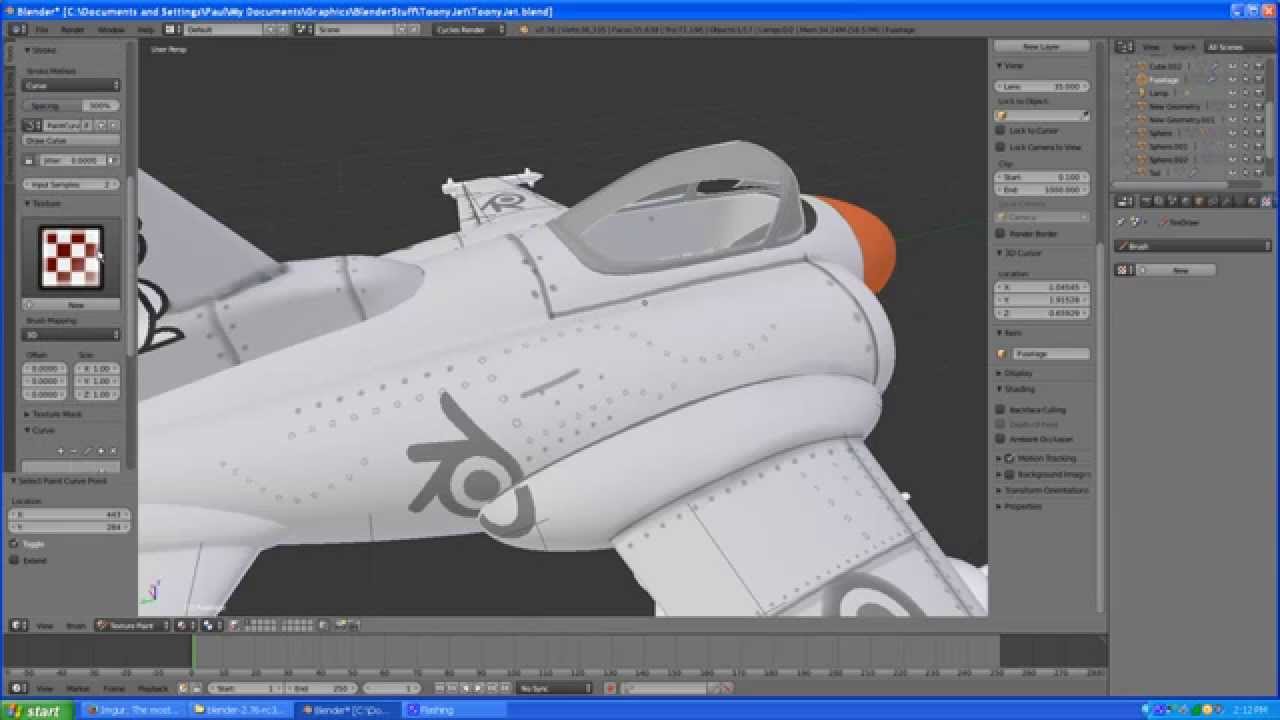1280x720 pixels.
Task: Click the Windows start button
Action: pyautogui.click(x=36, y=711)
